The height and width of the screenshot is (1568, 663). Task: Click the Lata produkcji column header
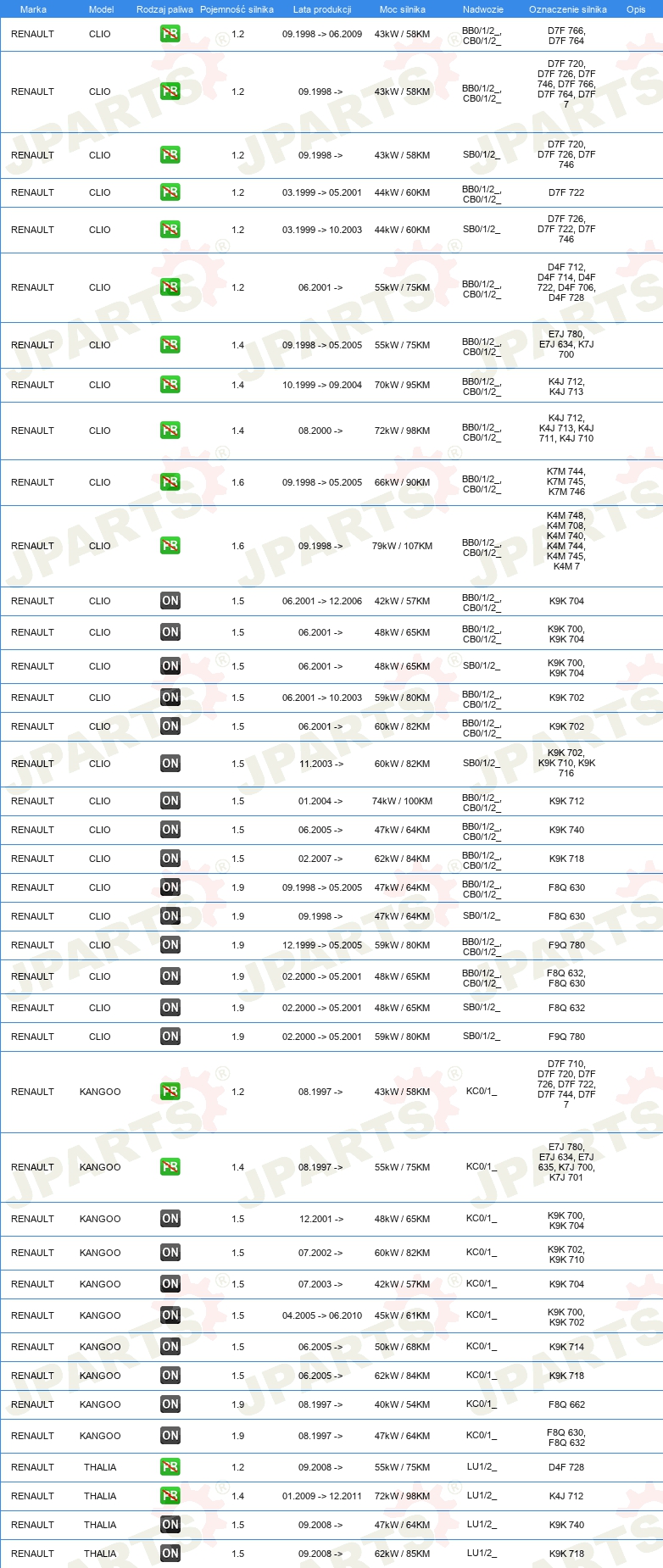pos(322,9)
